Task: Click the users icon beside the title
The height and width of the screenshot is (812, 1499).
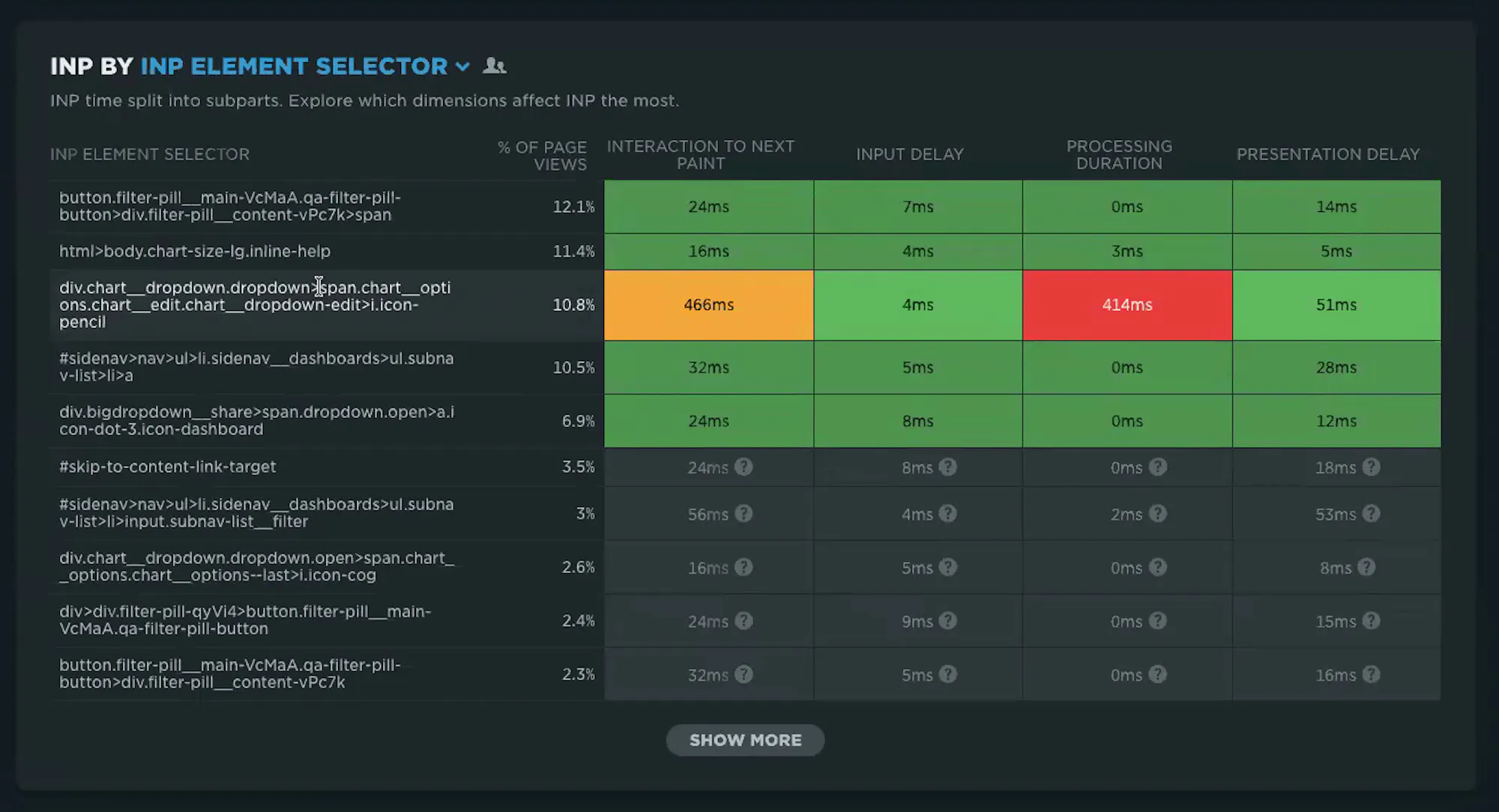Action: [495, 66]
